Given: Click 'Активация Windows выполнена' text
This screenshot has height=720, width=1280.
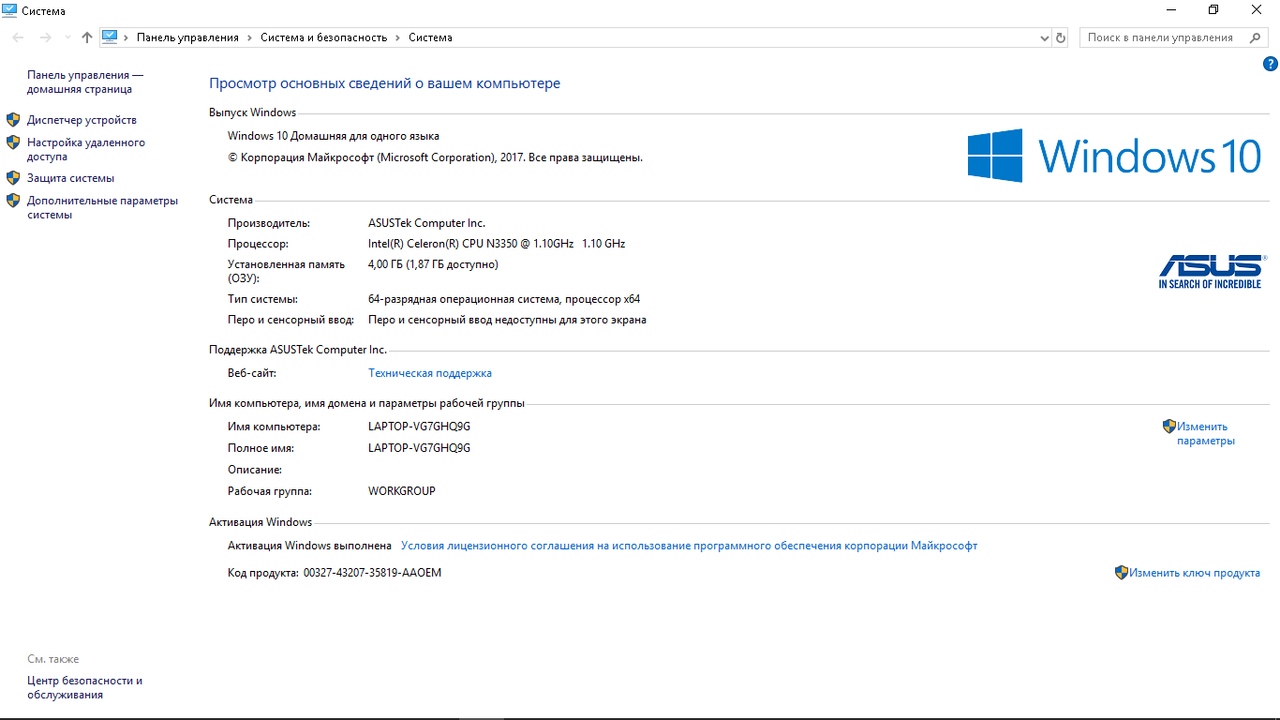Looking at the screenshot, I should (310, 546).
